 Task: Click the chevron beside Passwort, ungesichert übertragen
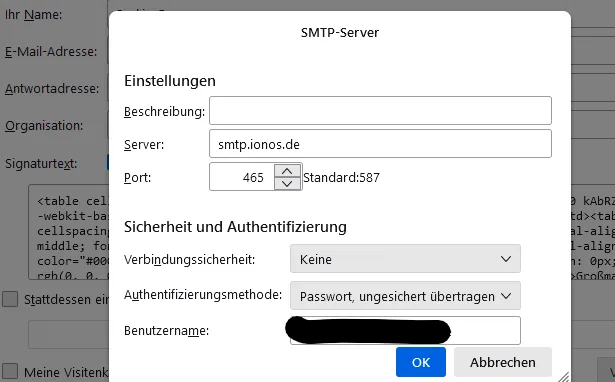(x=506, y=296)
